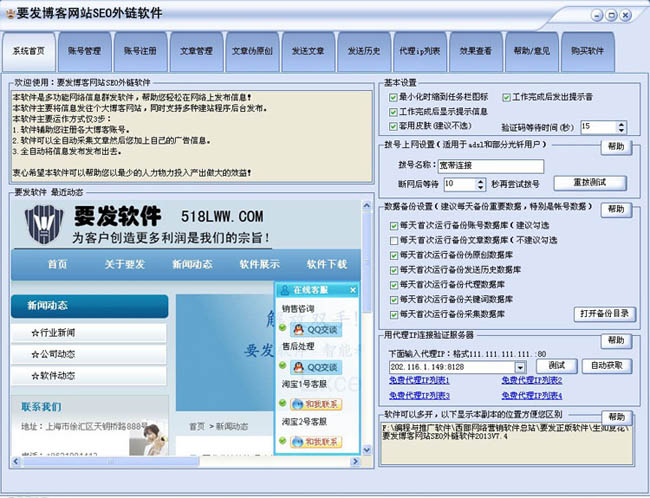
Task: Click QQ交谈 icon under 售后处理
Action: click(316, 367)
